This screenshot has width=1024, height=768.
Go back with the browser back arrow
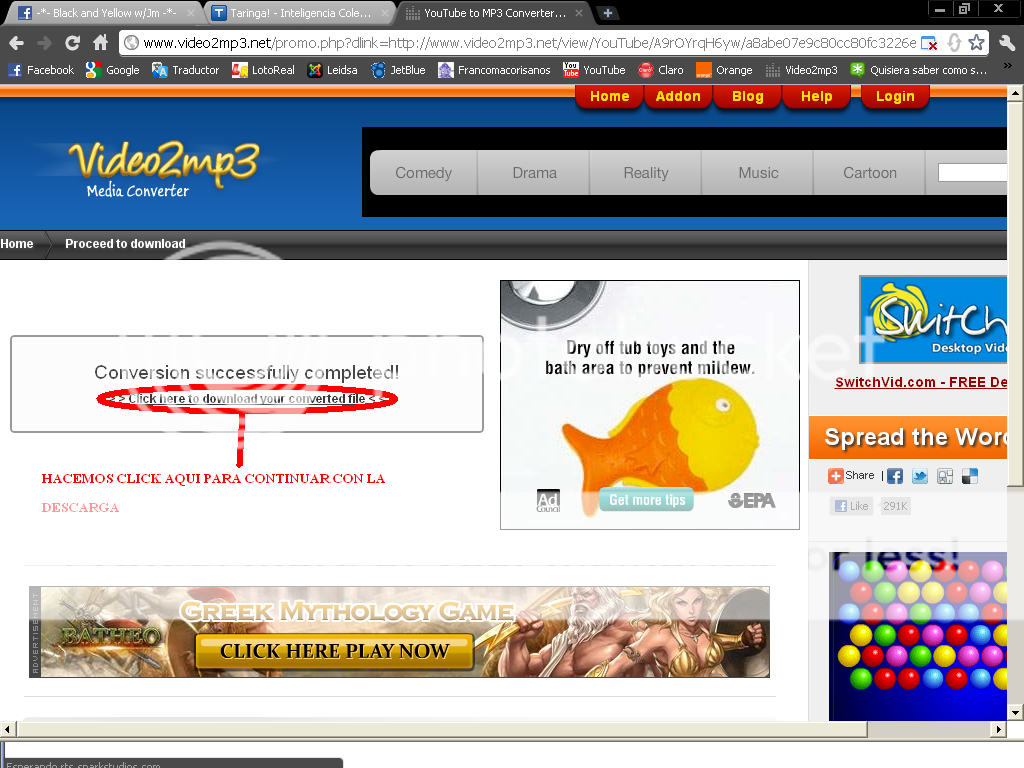pos(16,43)
